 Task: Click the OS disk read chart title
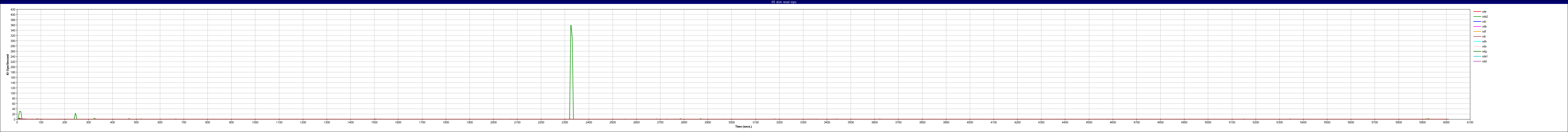pos(784,2)
